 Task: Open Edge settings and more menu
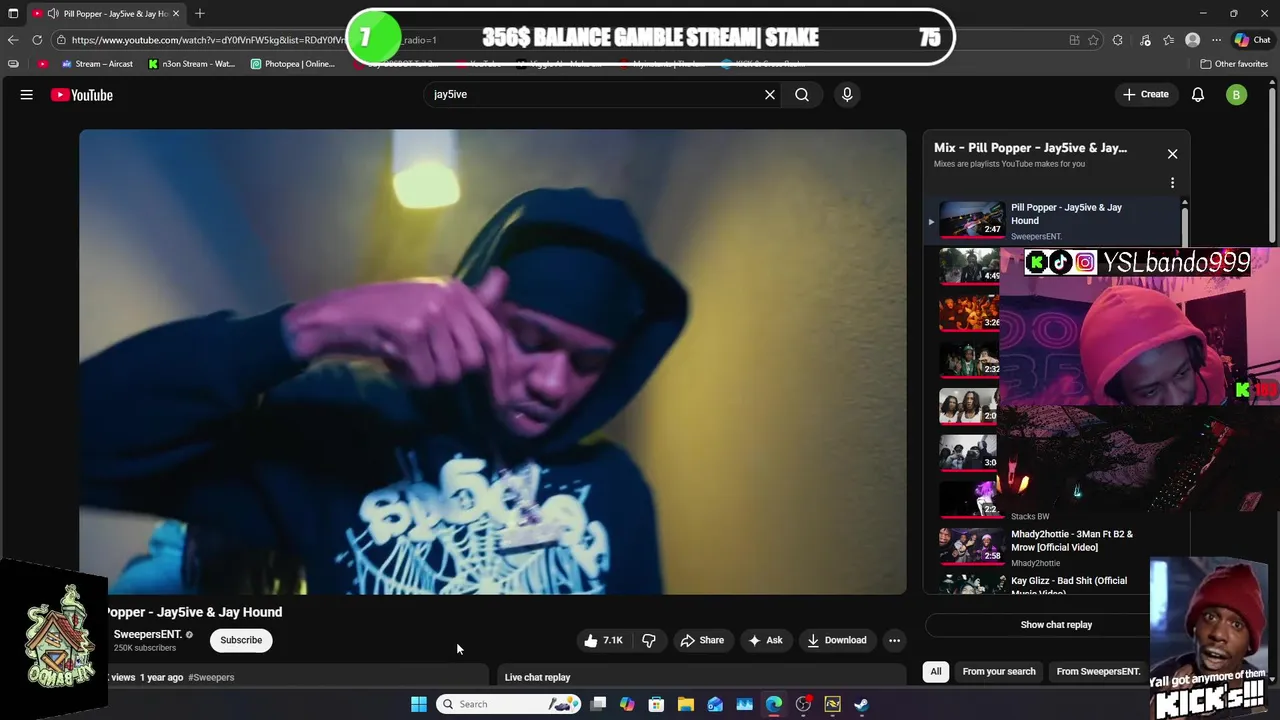click(1216, 40)
